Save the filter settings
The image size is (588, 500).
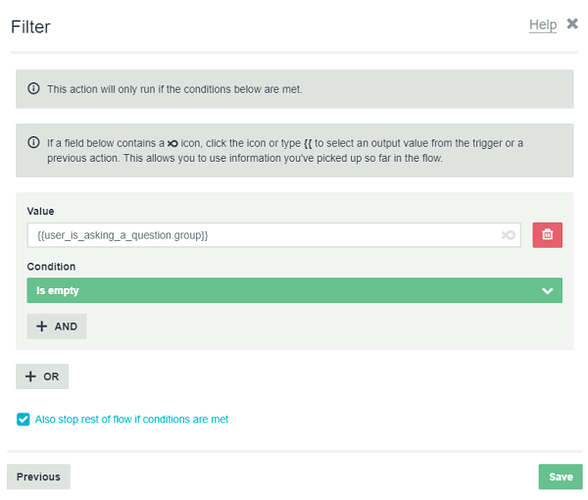pos(561,477)
